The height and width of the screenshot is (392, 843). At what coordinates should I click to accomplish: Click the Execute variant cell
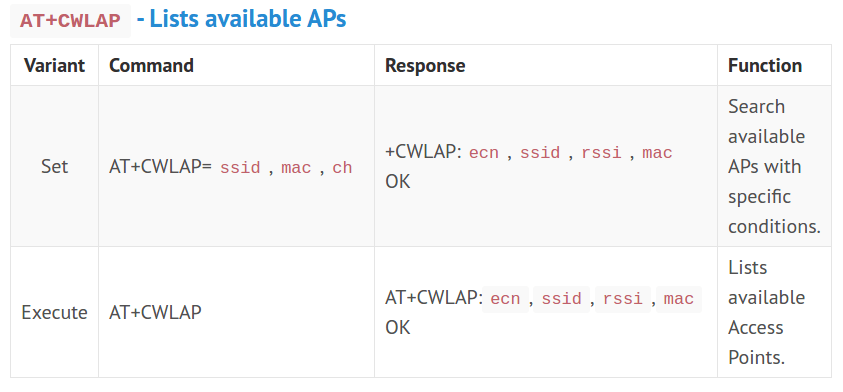[x=54, y=312]
